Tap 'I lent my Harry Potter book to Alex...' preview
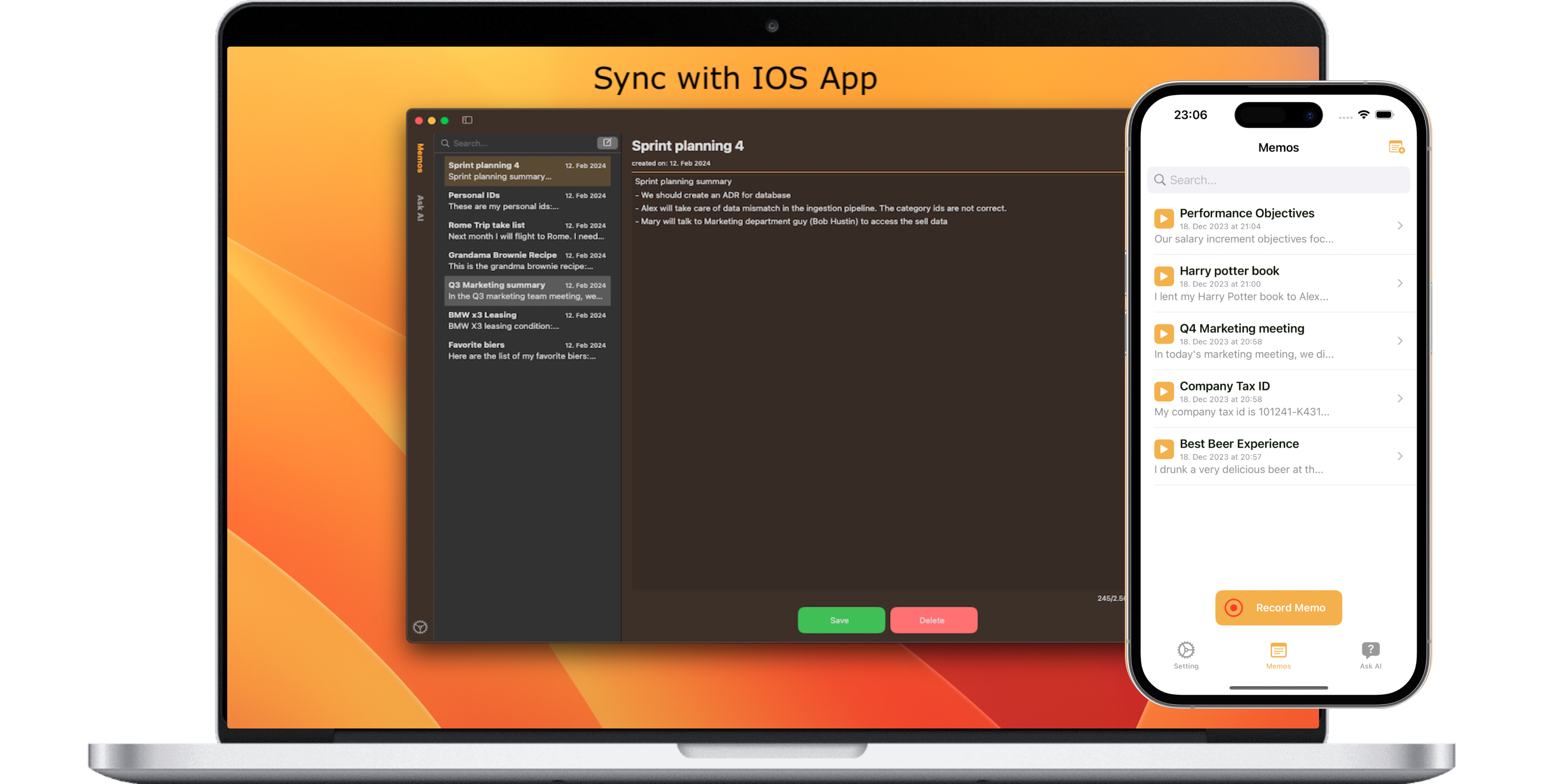This screenshot has width=1544, height=784. pyautogui.click(x=1241, y=296)
